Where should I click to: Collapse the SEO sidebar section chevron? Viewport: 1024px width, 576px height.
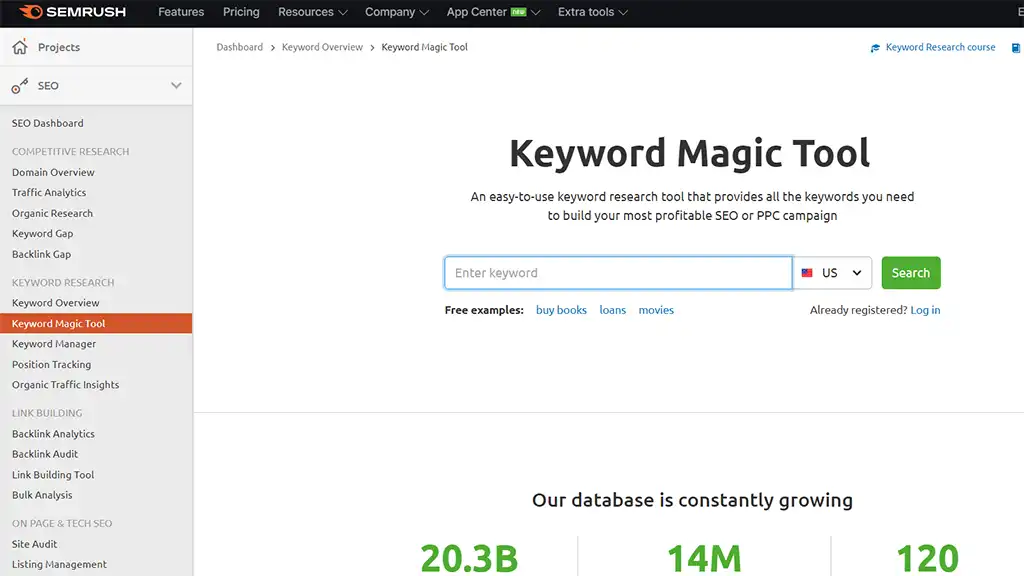click(176, 86)
